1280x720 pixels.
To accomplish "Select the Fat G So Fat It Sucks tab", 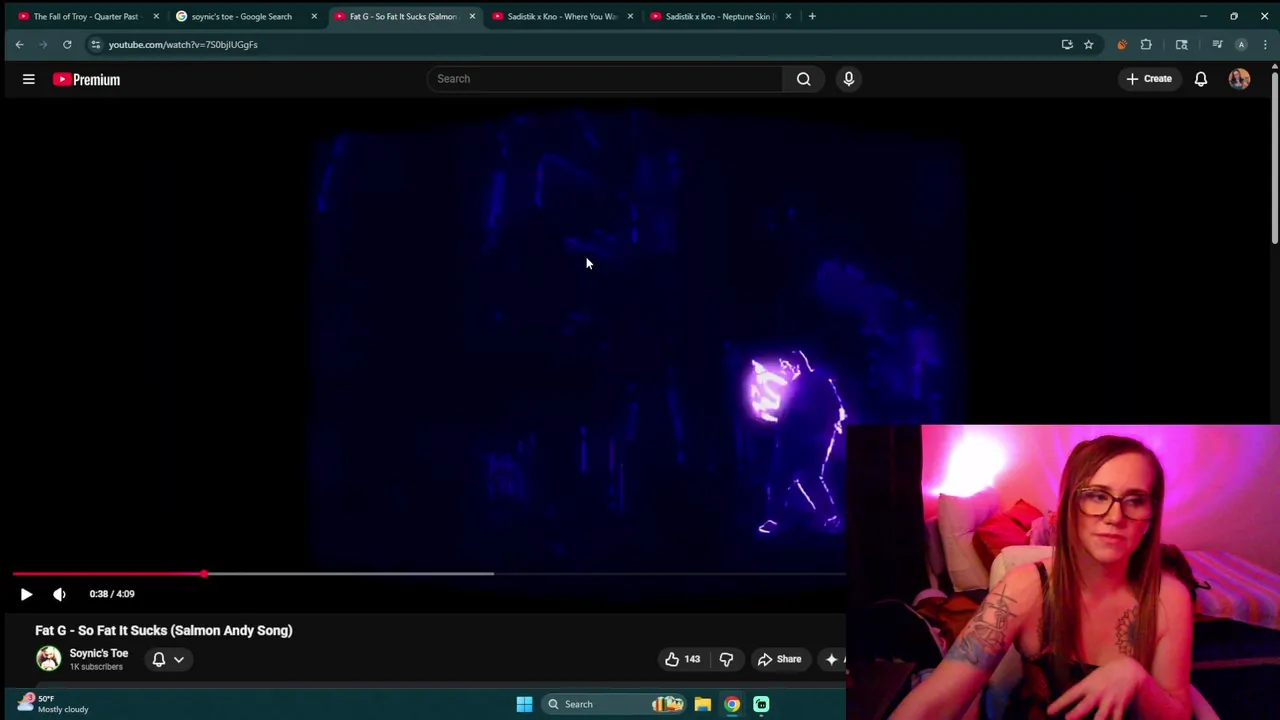I will (x=402, y=16).
